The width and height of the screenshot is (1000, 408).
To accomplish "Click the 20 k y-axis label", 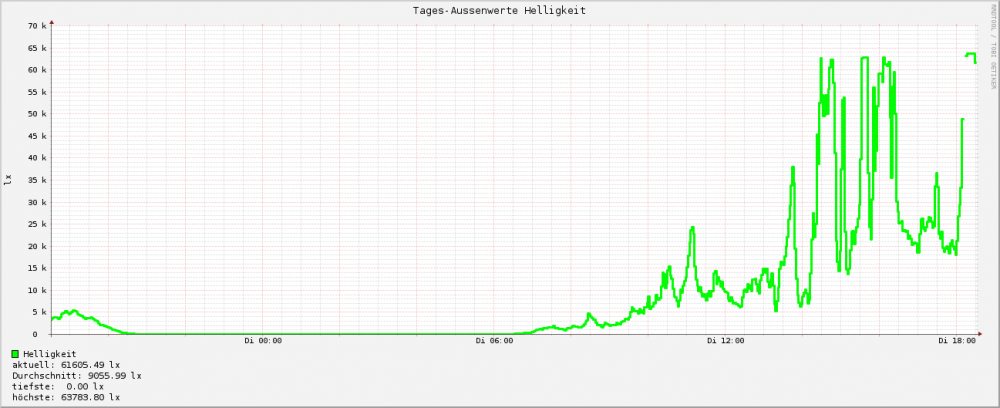I will (x=37, y=246).
